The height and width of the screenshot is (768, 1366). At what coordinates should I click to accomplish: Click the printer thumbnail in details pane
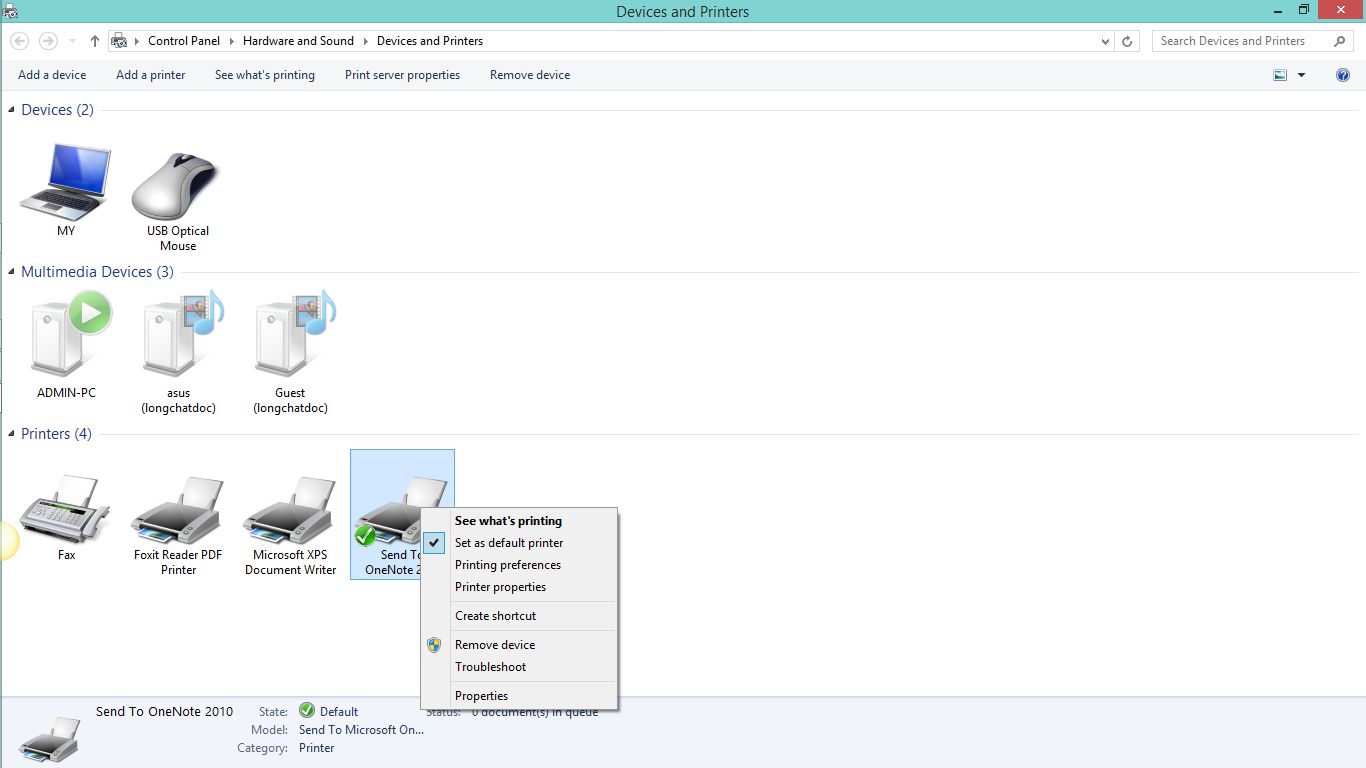coord(49,737)
